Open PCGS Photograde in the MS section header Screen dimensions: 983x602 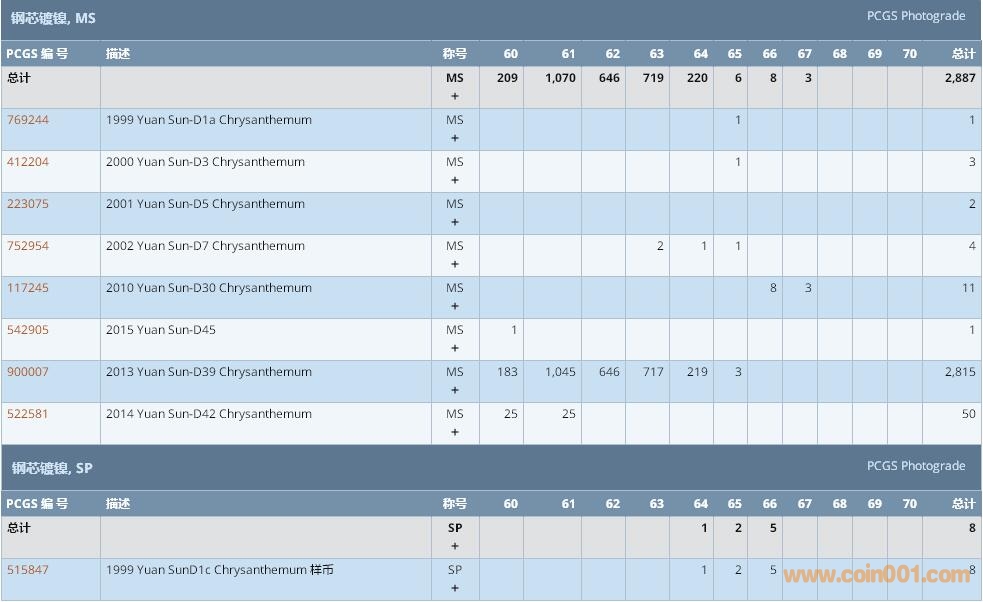coord(915,16)
